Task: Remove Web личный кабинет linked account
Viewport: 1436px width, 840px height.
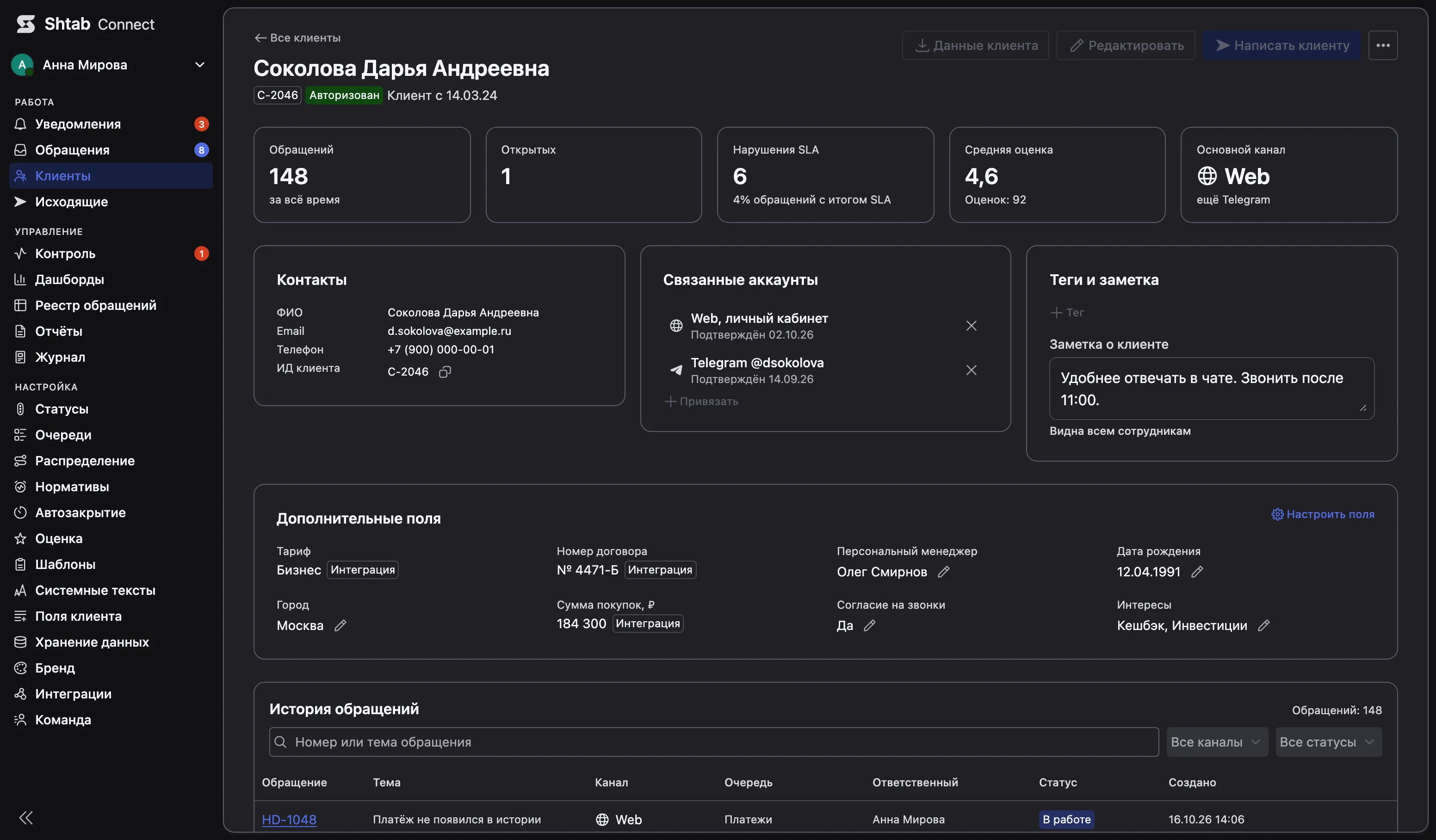Action: click(x=971, y=325)
